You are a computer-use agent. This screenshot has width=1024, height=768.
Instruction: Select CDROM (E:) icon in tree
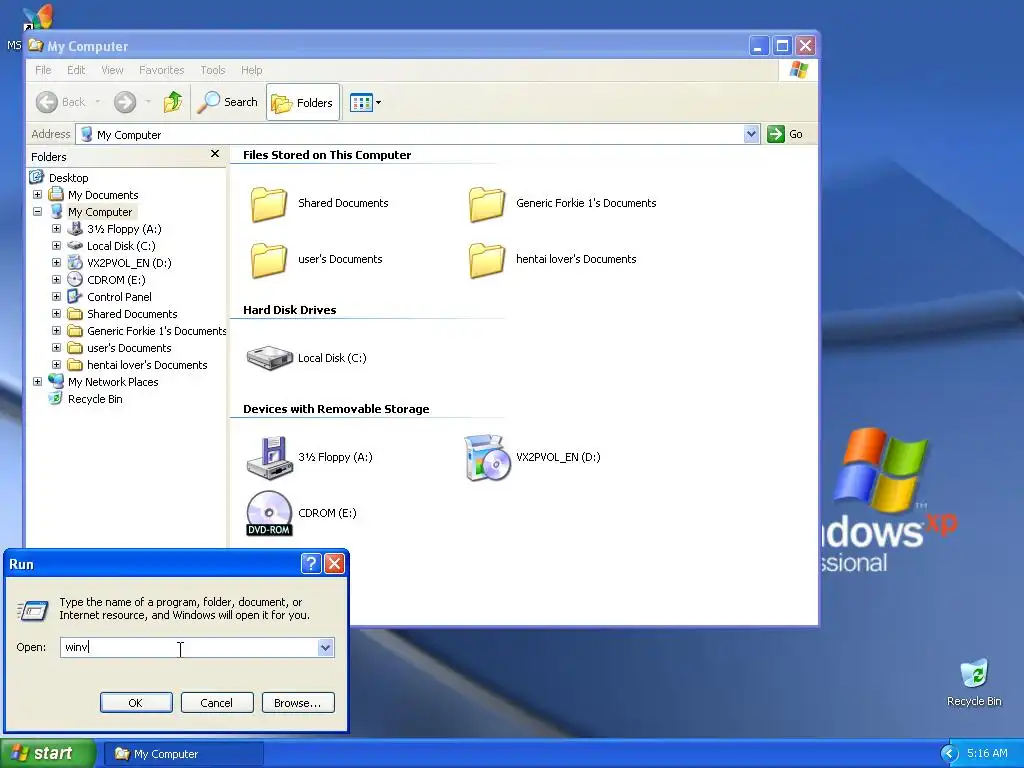click(x=75, y=280)
